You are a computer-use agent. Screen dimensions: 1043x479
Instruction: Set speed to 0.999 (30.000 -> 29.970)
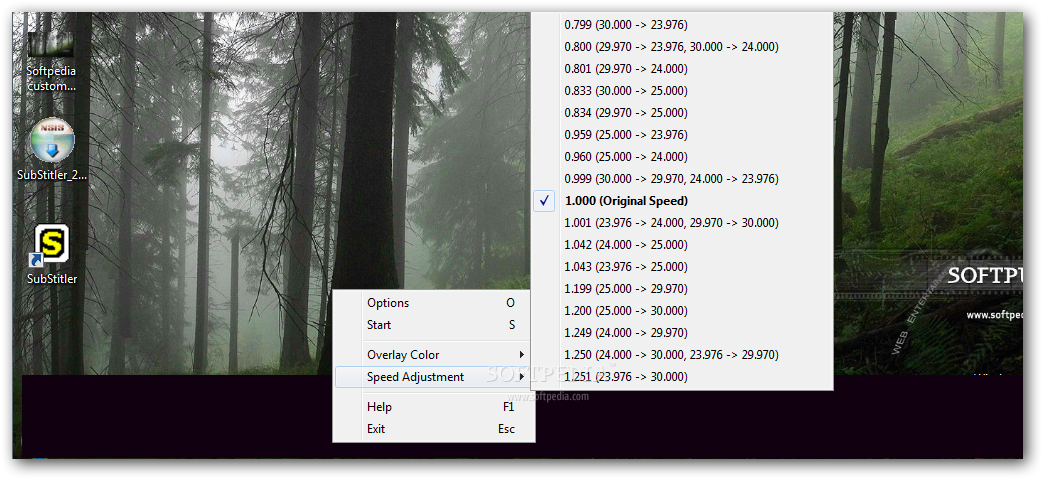coord(682,178)
